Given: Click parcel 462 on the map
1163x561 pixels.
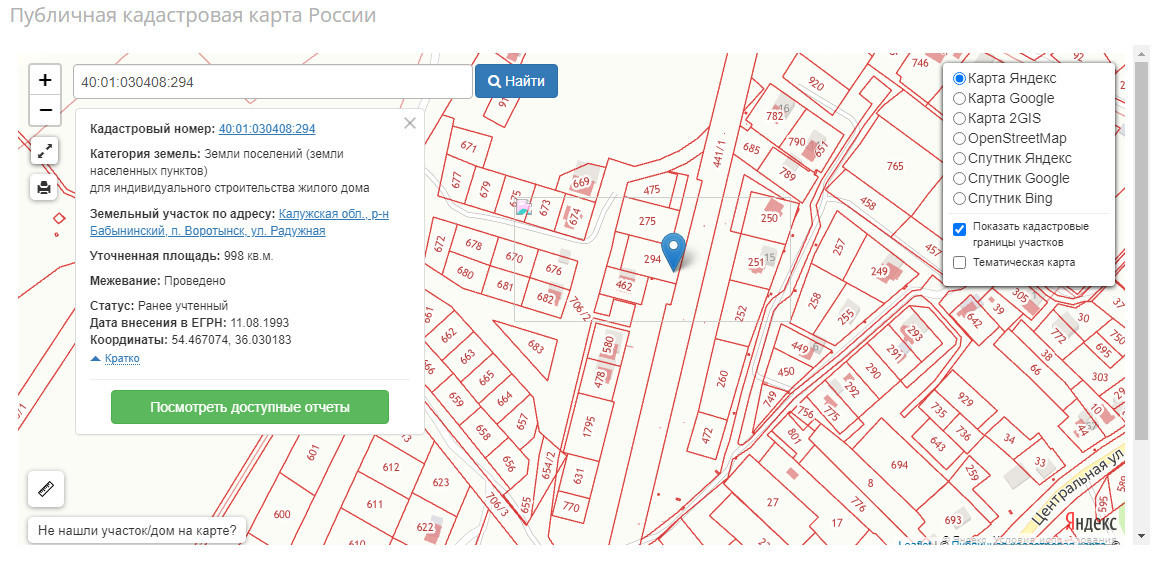Looking at the screenshot, I should pos(625,284).
